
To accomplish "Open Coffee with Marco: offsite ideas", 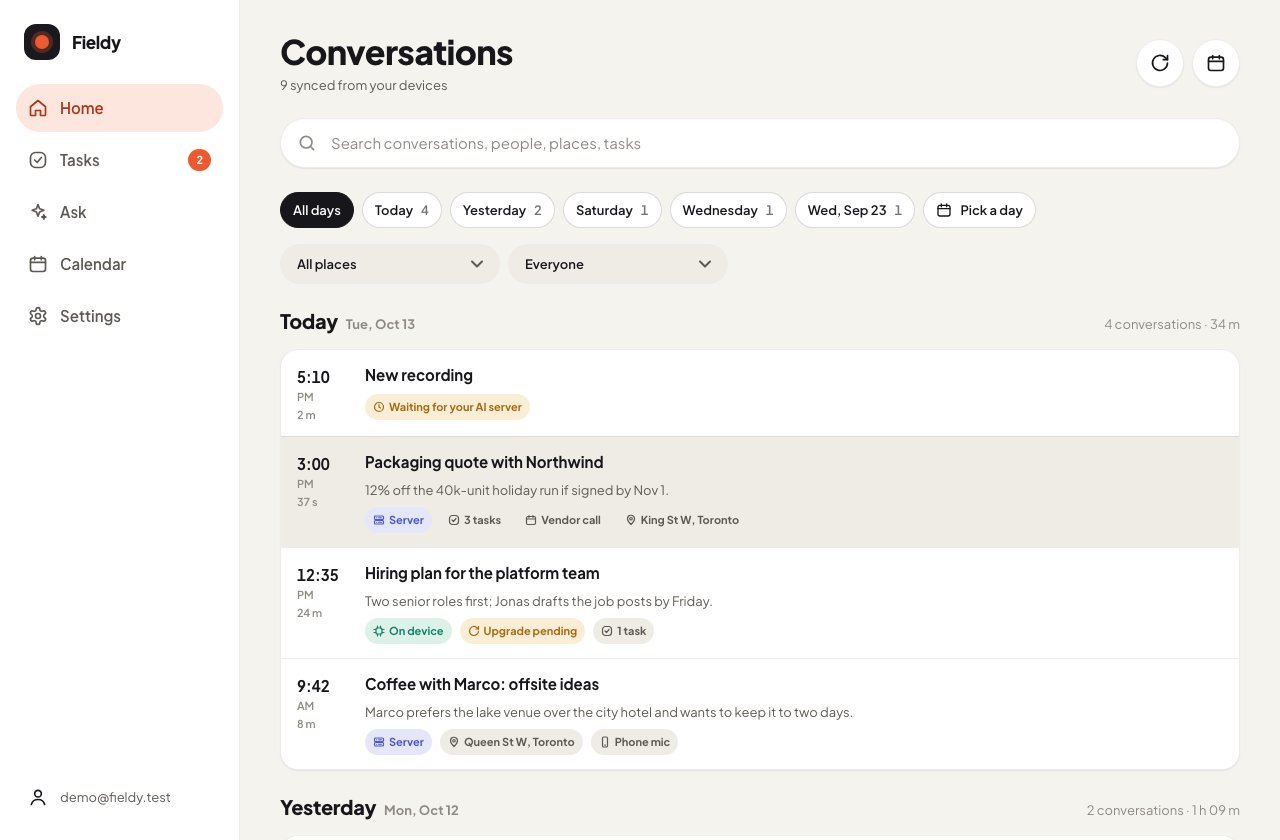I will tap(760, 714).
